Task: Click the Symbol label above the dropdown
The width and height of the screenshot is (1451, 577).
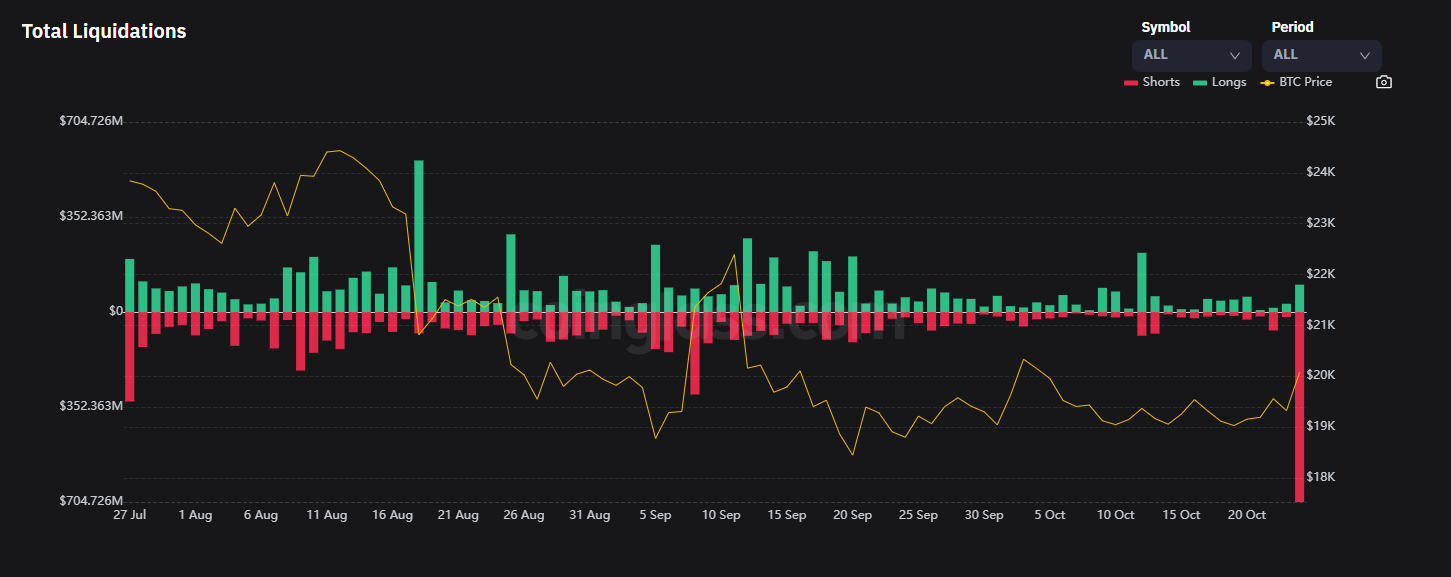Action: coord(1165,27)
